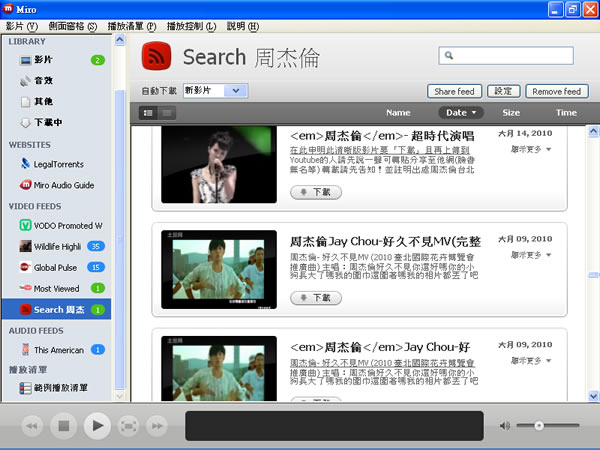Select Global Pulse feed icon
Viewport: 600px width, 450px height.
26,267
